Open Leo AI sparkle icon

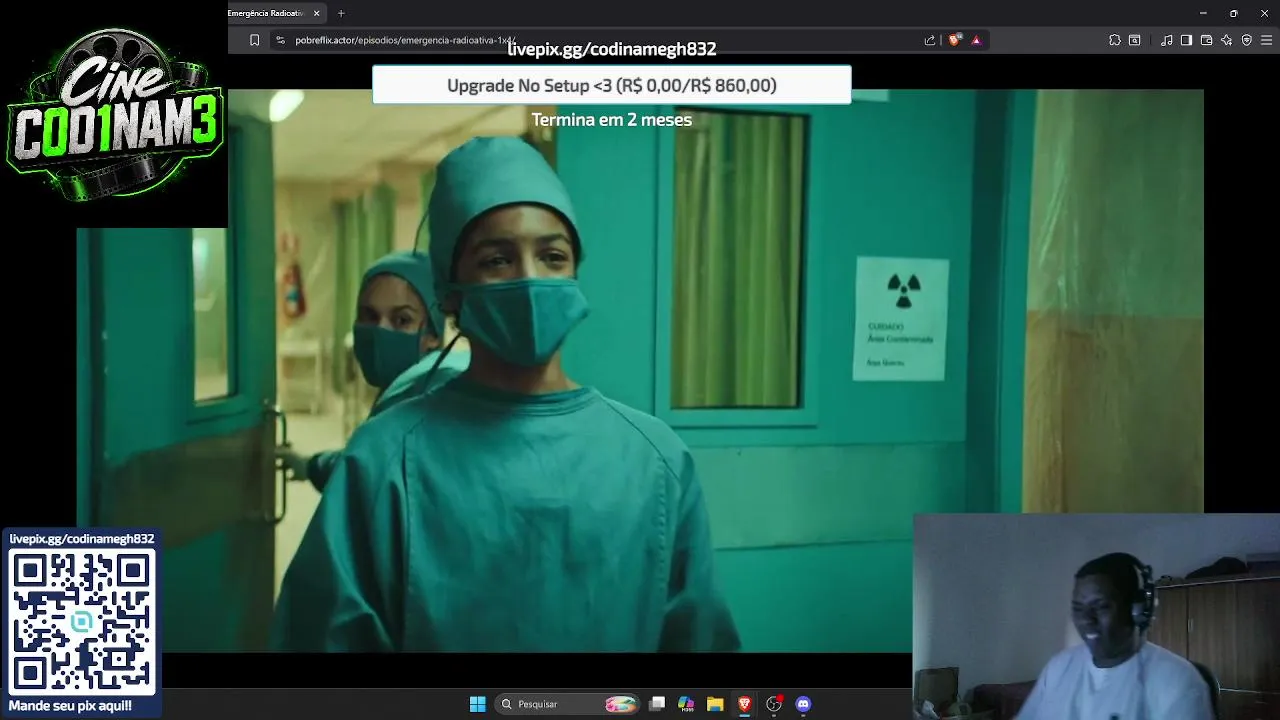coord(1226,40)
